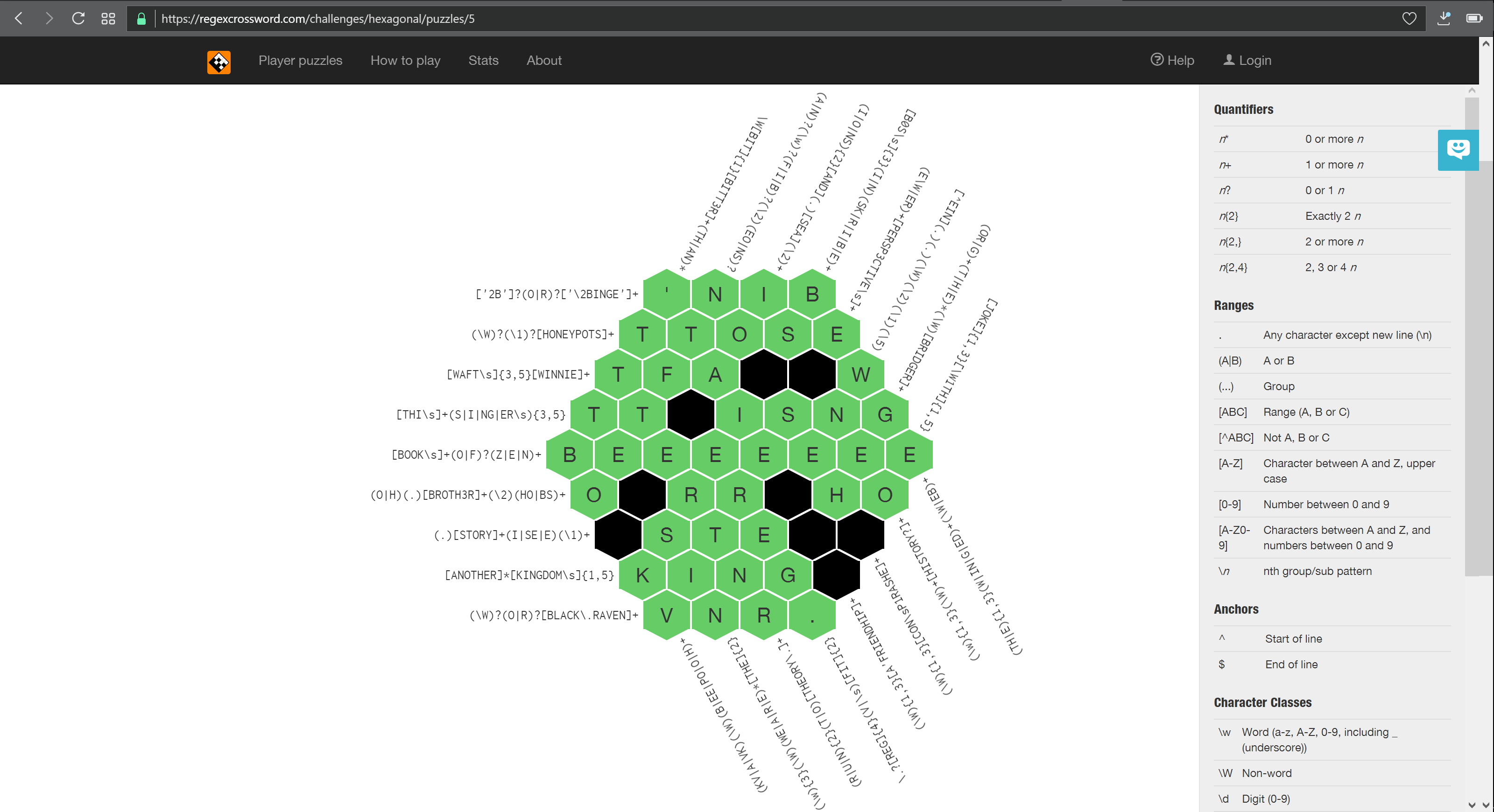The height and width of the screenshot is (812, 1494).
Task: Go to the Stats page
Action: (x=483, y=60)
